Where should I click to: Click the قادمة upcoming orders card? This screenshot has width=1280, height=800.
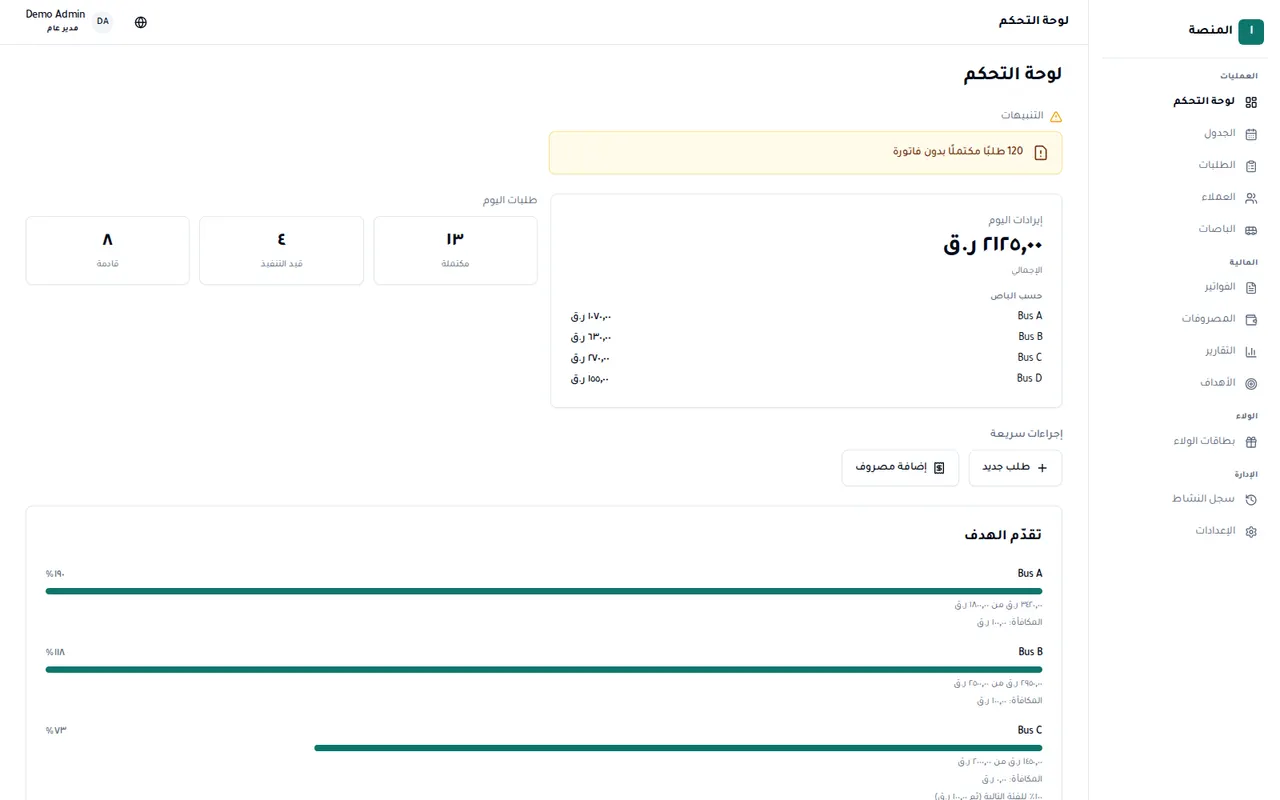click(x=108, y=251)
